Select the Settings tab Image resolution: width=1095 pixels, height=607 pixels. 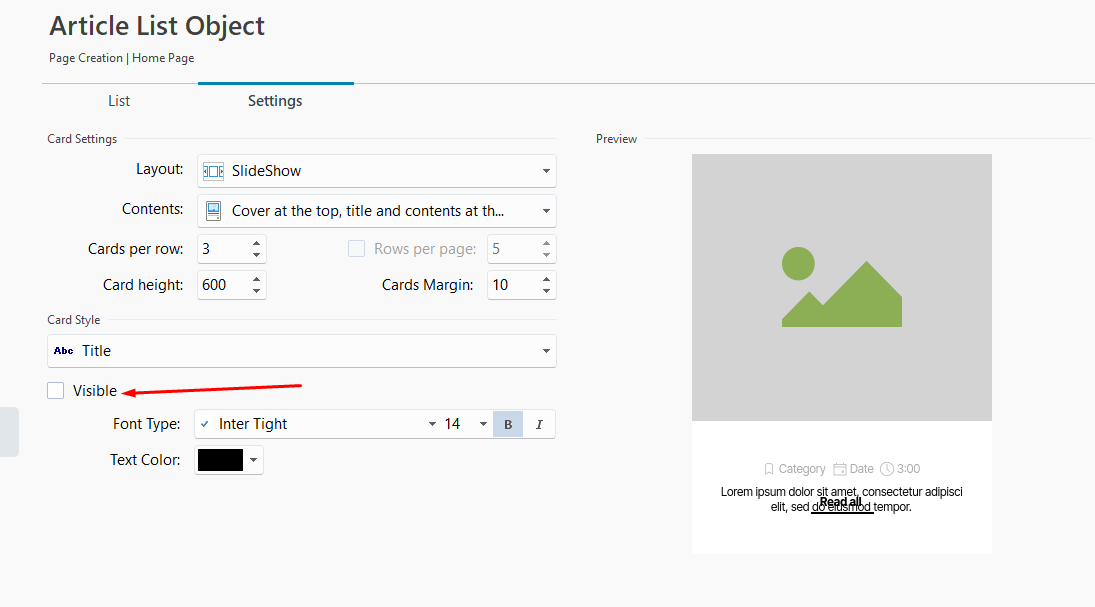pyautogui.click(x=275, y=101)
